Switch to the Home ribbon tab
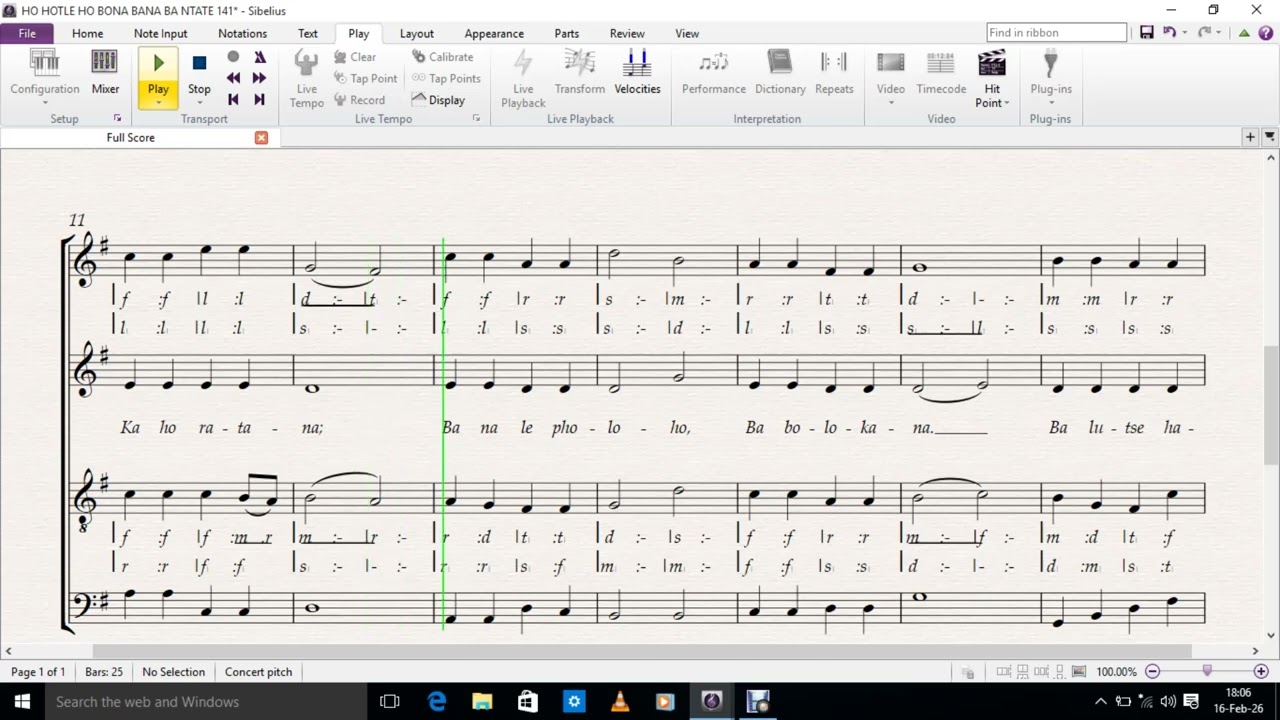This screenshot has height=720, width=1280. 87,33
